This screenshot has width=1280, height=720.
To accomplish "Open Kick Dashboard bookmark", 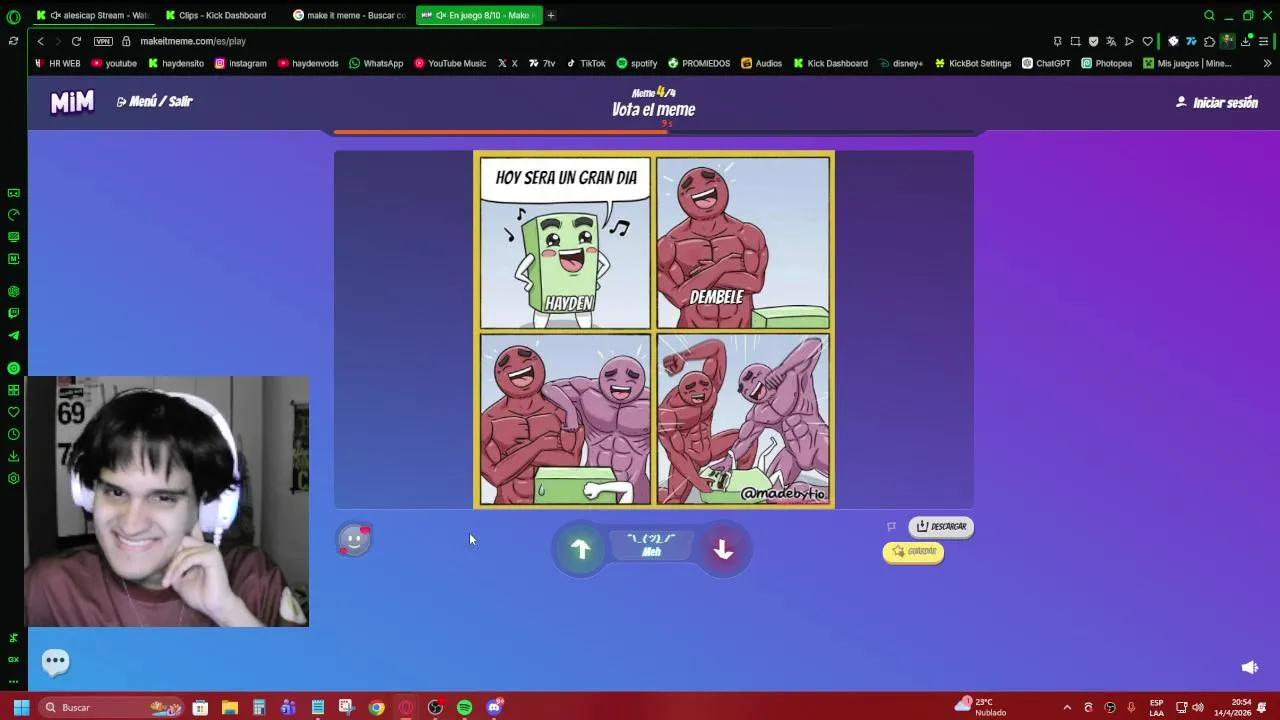I will click(x=830, y=63).
